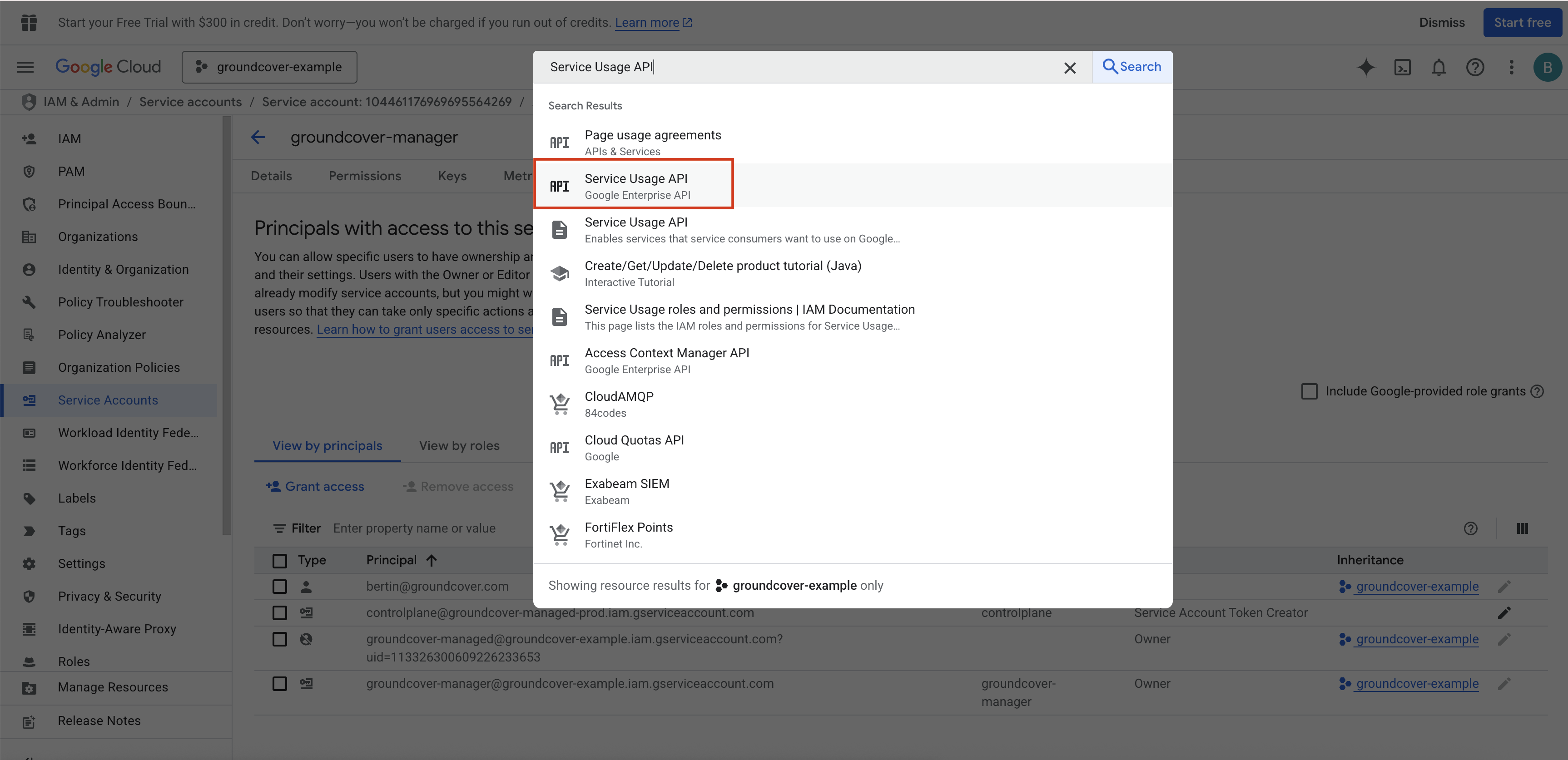
Task: Open the Gemini sparkle assistant icon
Action: (x=1365, y=67)
